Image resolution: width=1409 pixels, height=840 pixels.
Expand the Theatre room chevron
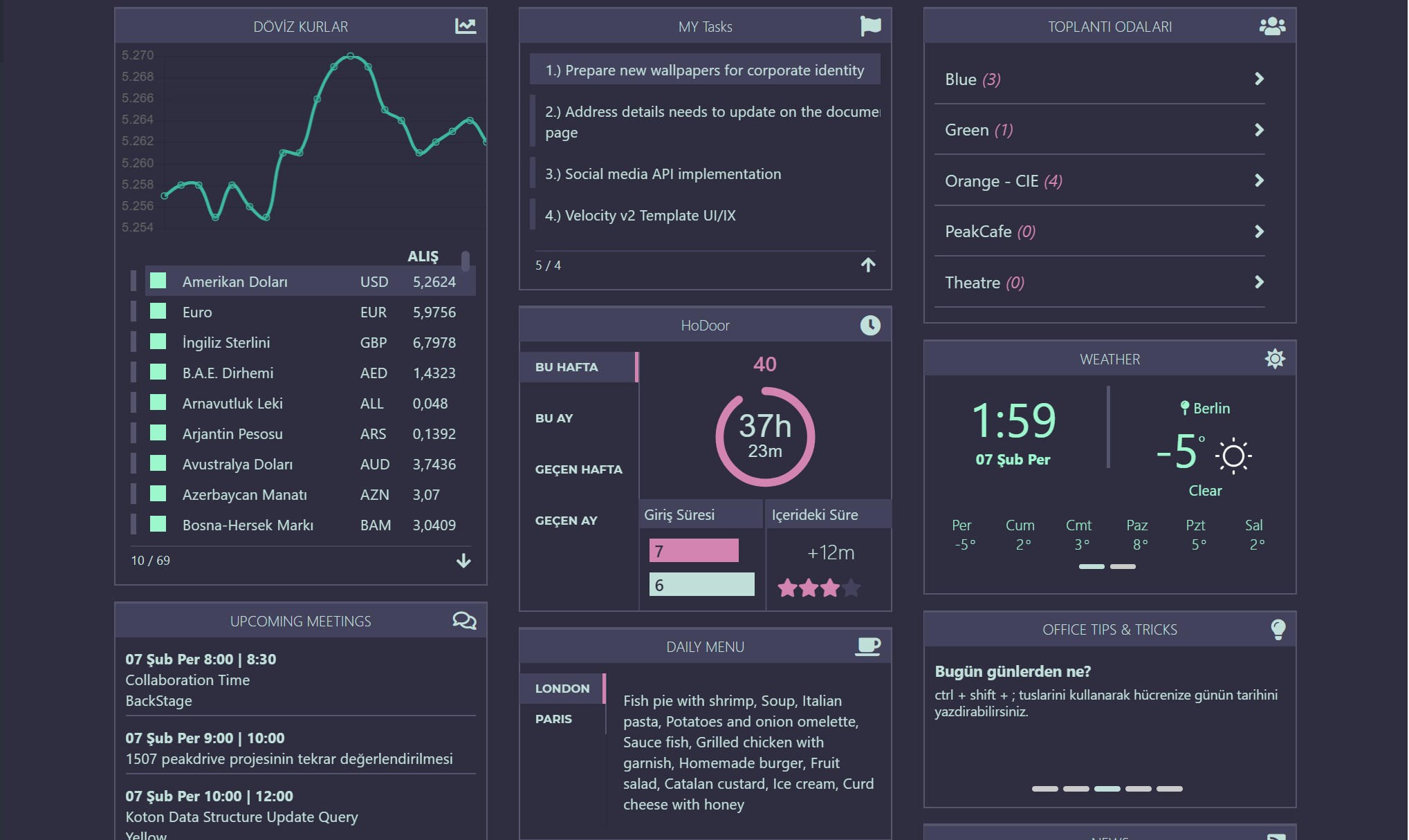point(1259,282)
